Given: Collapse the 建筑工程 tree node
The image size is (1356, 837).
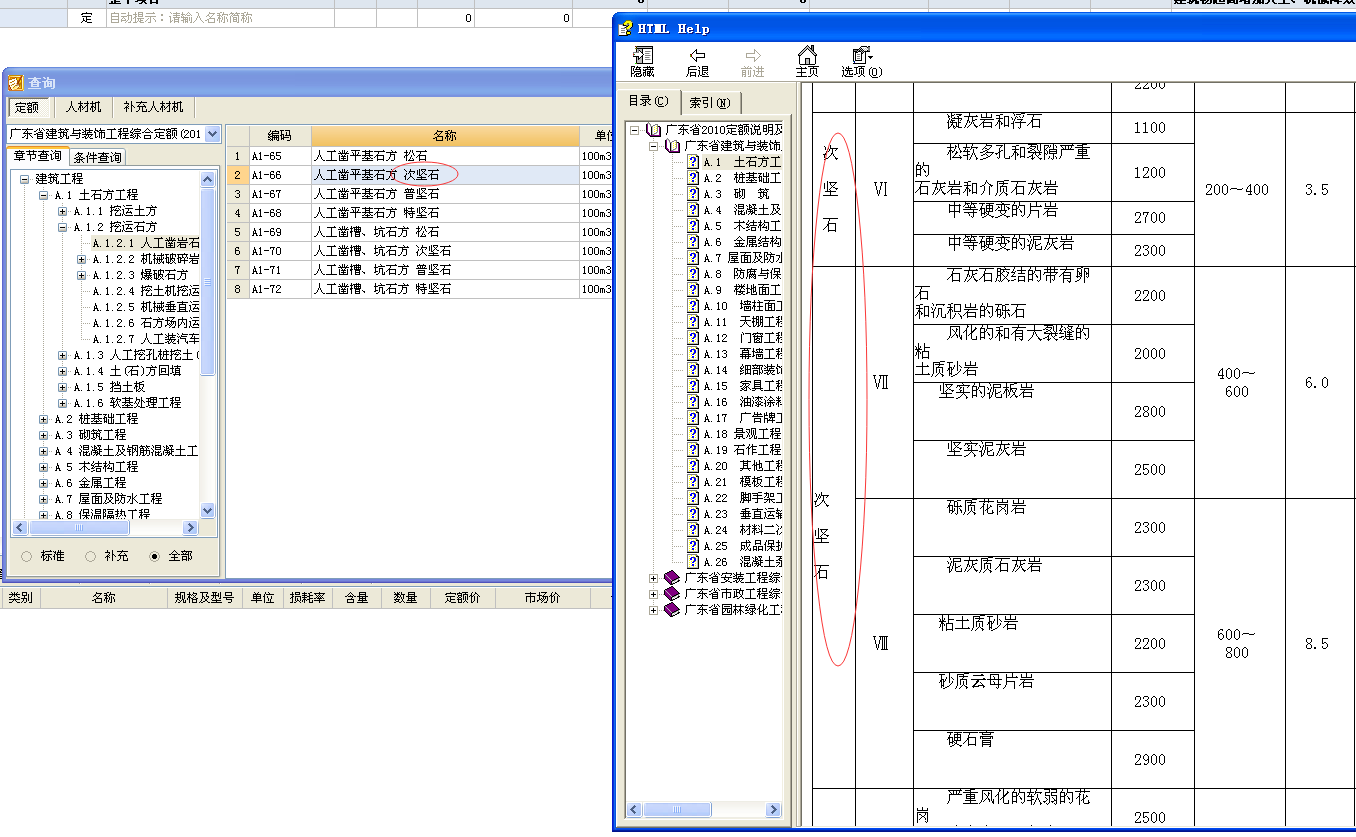Looking at the screenshot, I should pos(25,179).
